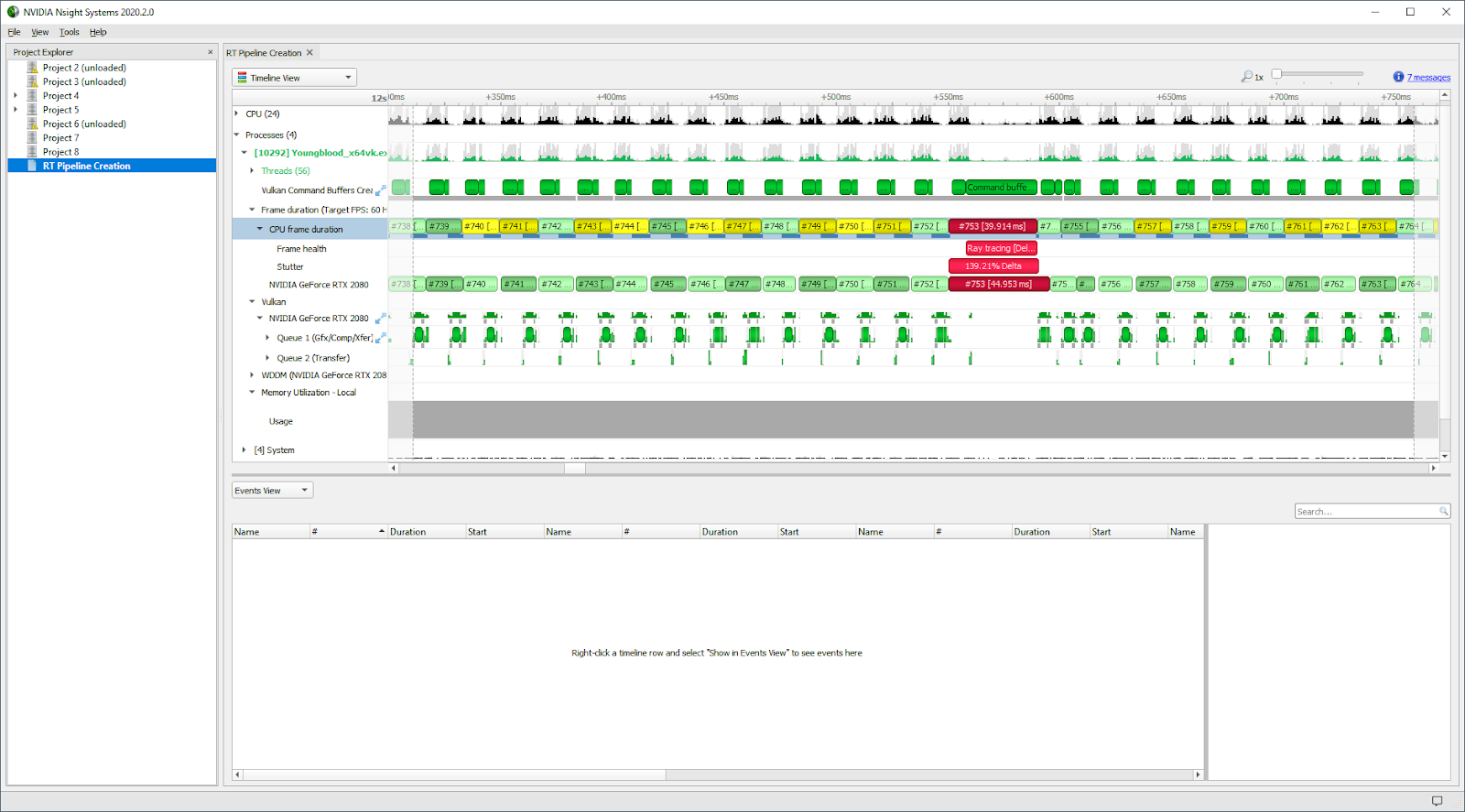Close the Project Explorer panel
The image size is (1465, 812).
coord(211,52)
